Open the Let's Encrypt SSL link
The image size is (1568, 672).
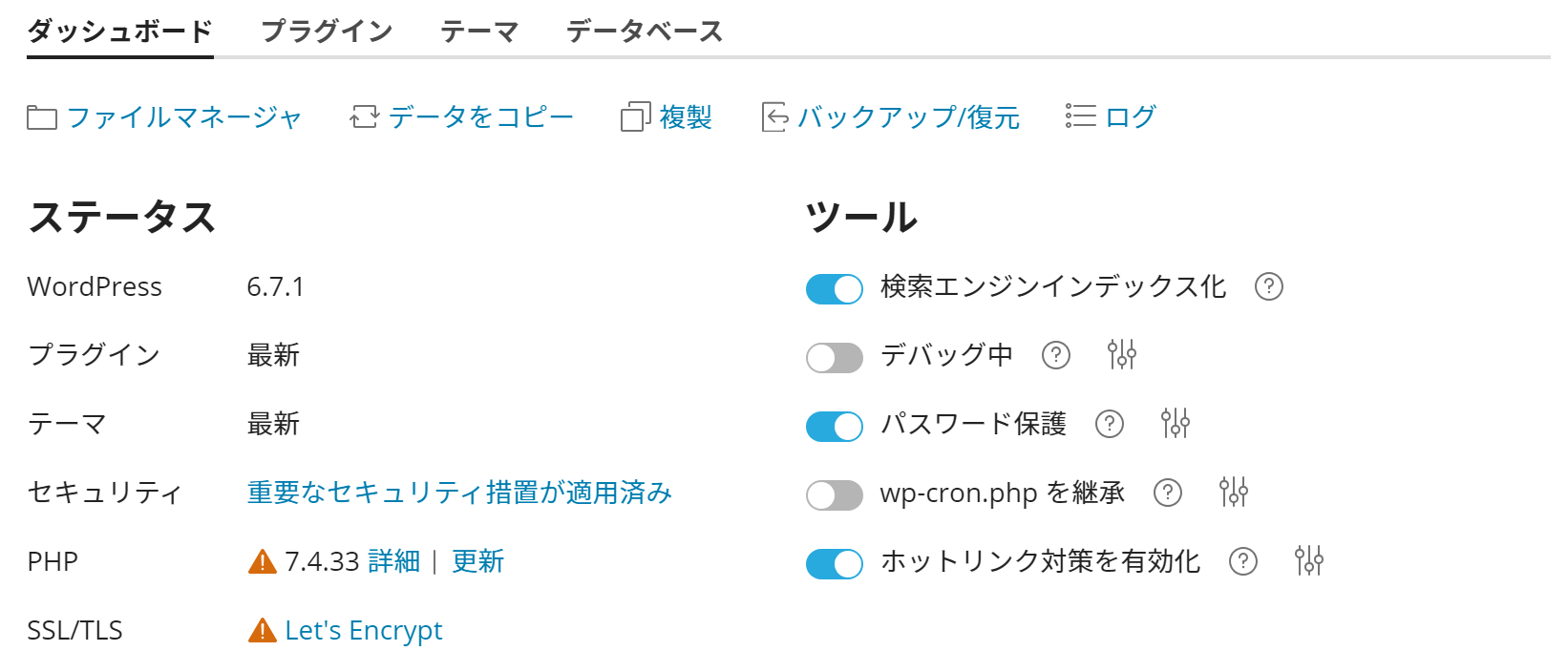tap(364, 630)
